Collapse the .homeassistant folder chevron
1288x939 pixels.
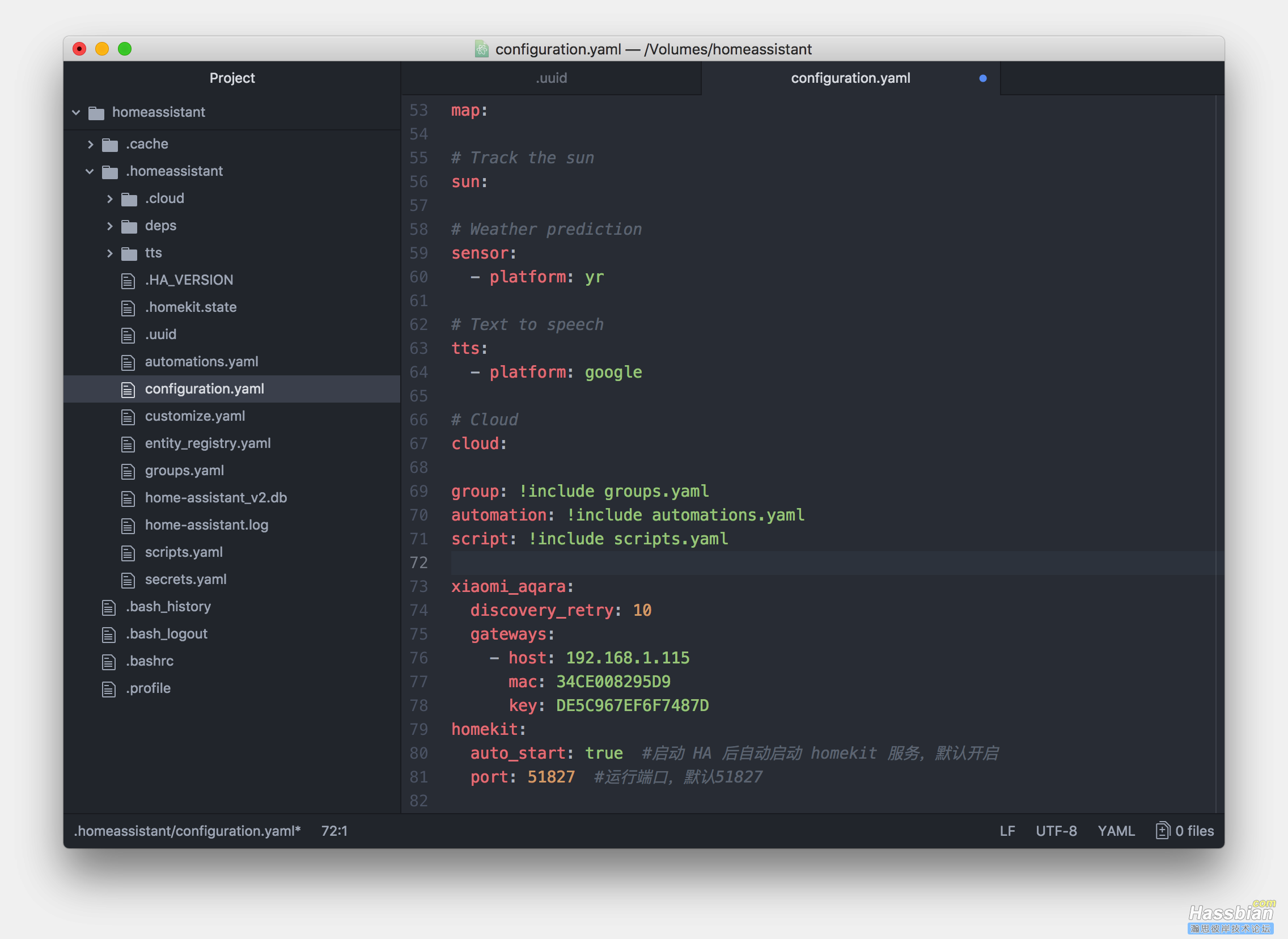point(90,172)
